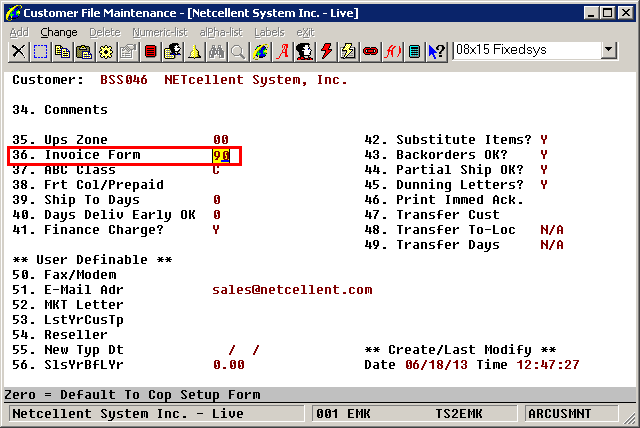The width and height of the screenshot is (640, 428).
Task: Click the TS2EMK status bar text
Action: click(x=459, y=414)
